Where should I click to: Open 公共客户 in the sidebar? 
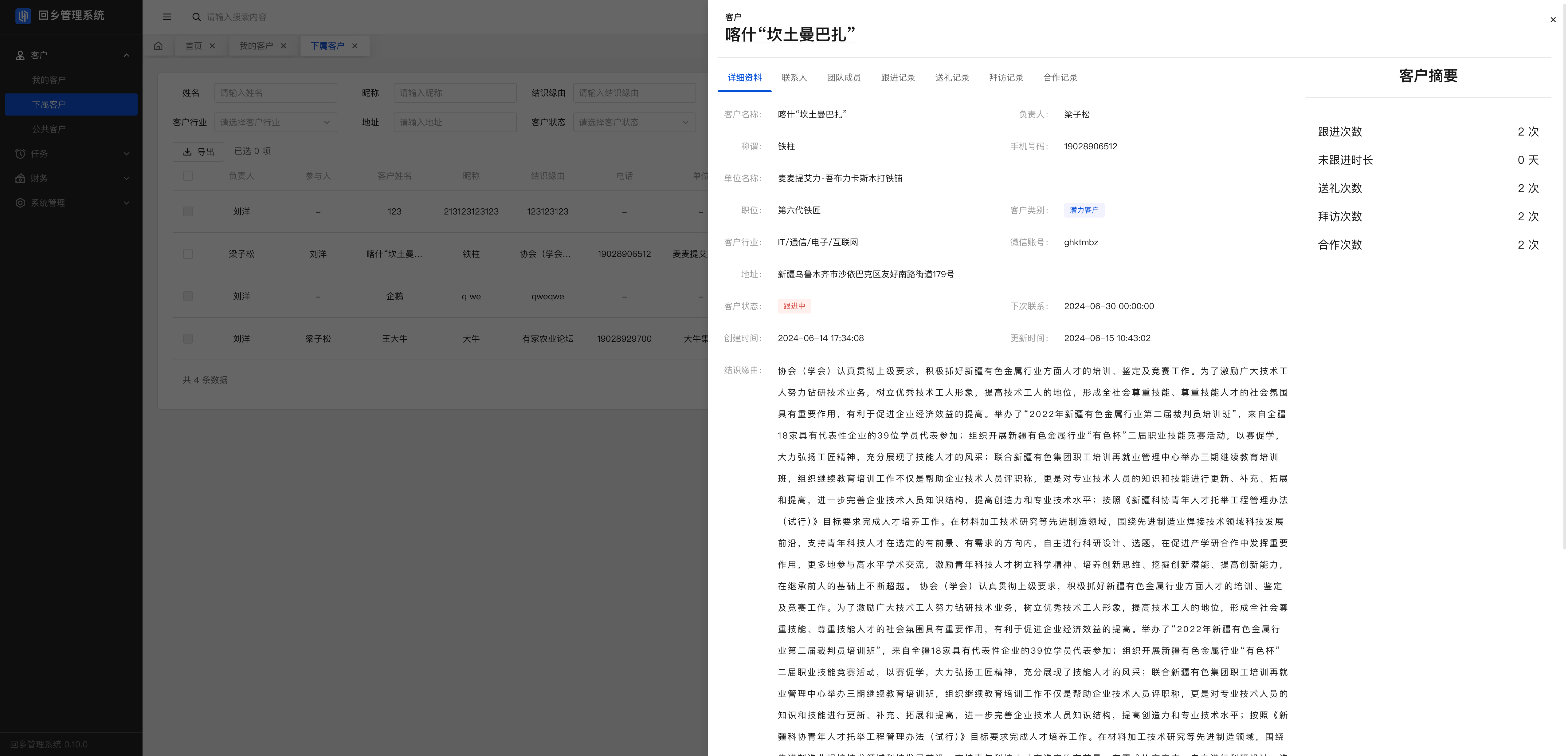(49, 129)
